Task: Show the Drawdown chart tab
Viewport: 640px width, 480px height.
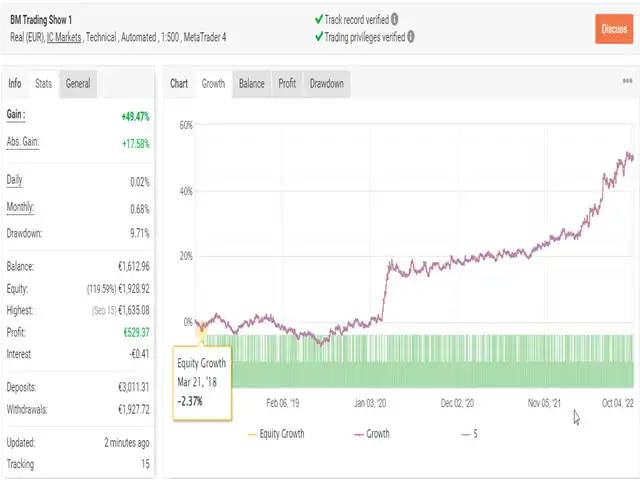Action: pyautogui.click(x=326, y=84)
